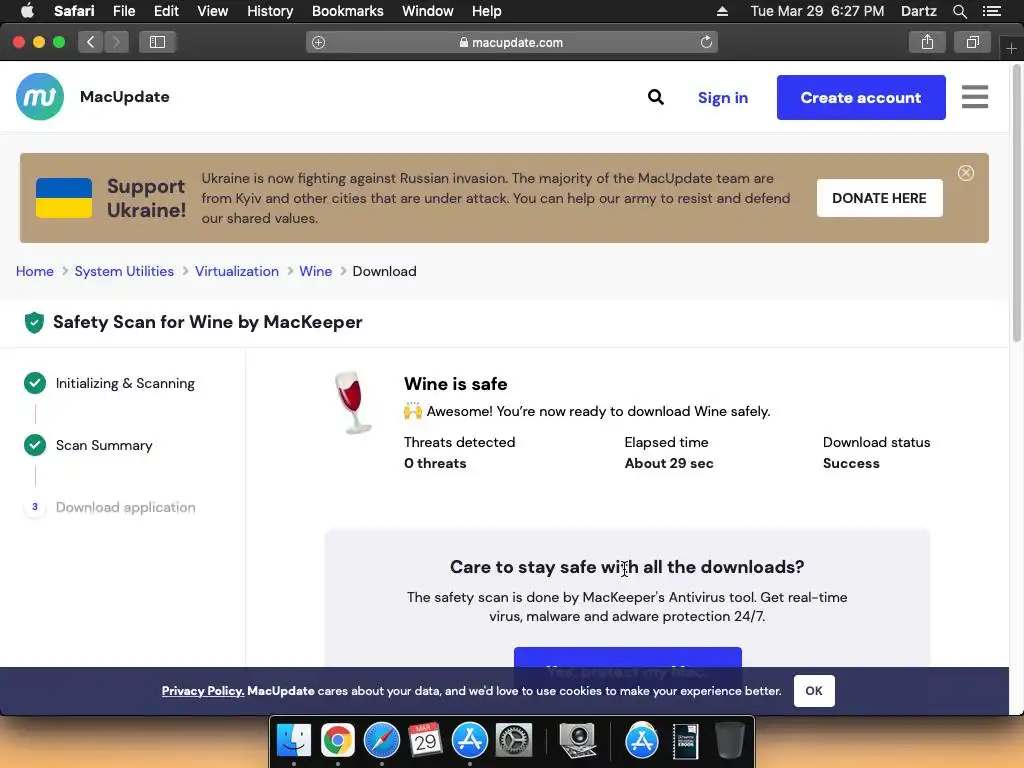Click the Dartz user name in menu bar
Viewport: 1024px width, 768px height.
coord(918,11)
